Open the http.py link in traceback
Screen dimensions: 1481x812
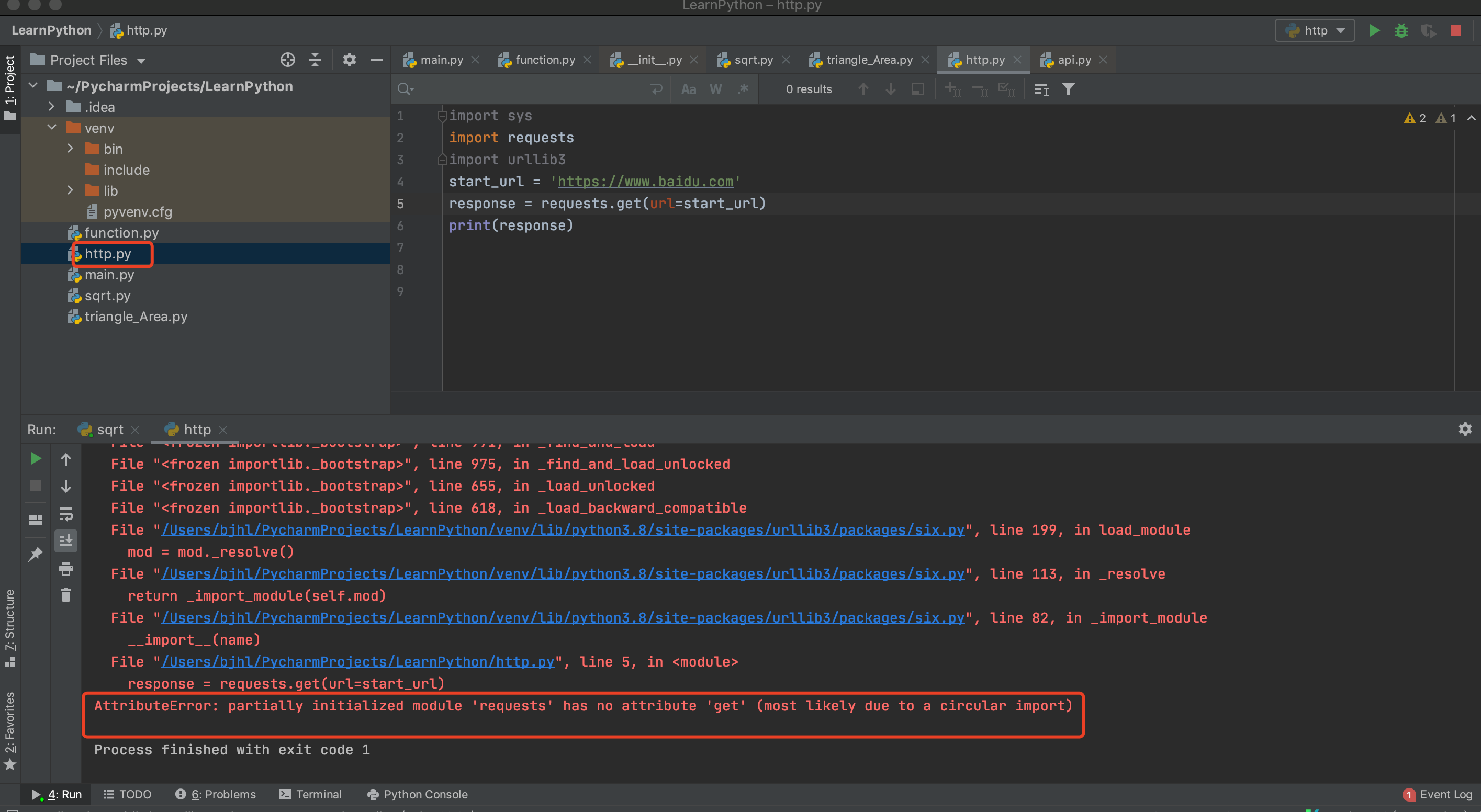click(357, 661)
